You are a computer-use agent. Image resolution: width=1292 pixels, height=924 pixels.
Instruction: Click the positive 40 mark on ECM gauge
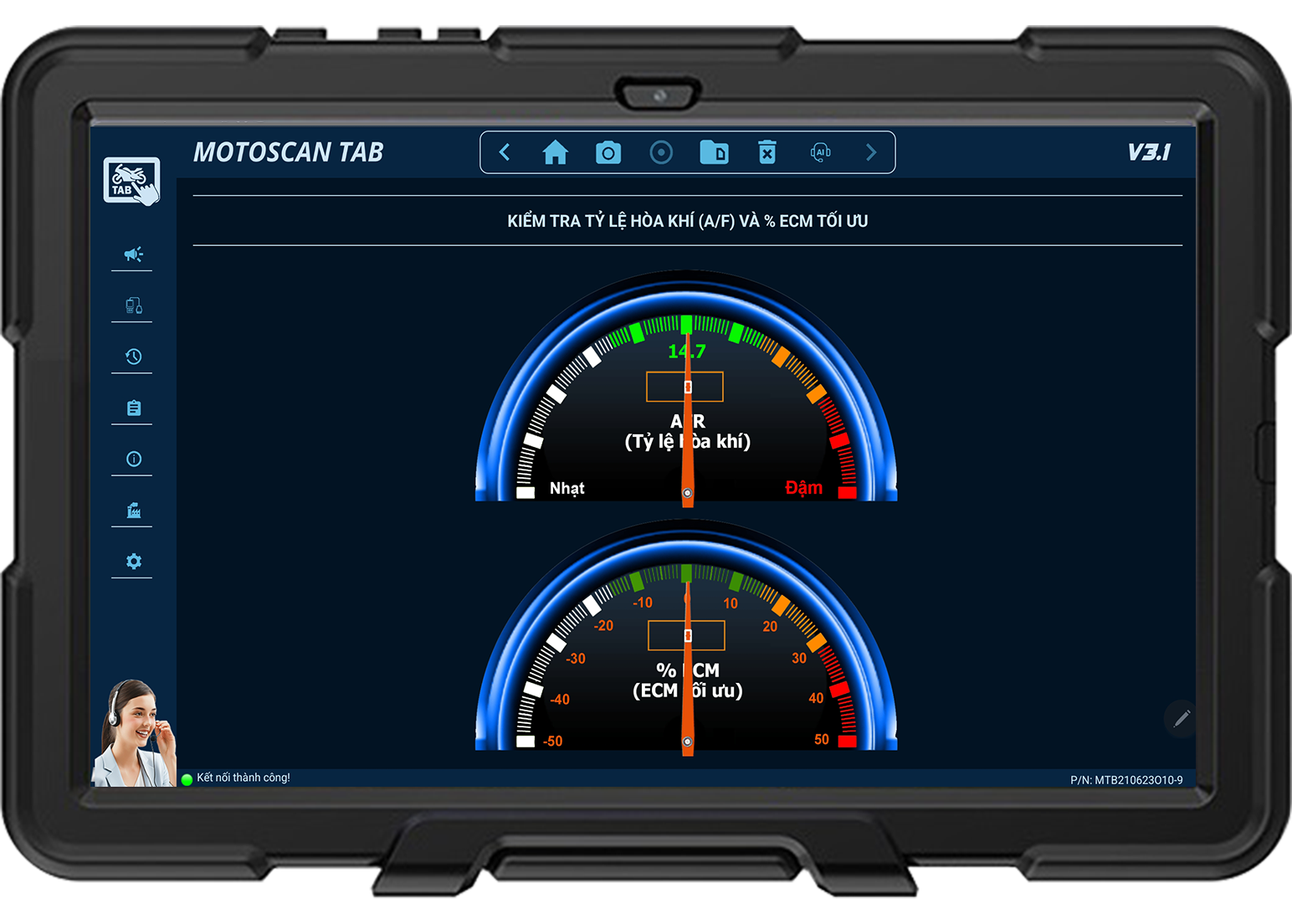click(816, 698)
